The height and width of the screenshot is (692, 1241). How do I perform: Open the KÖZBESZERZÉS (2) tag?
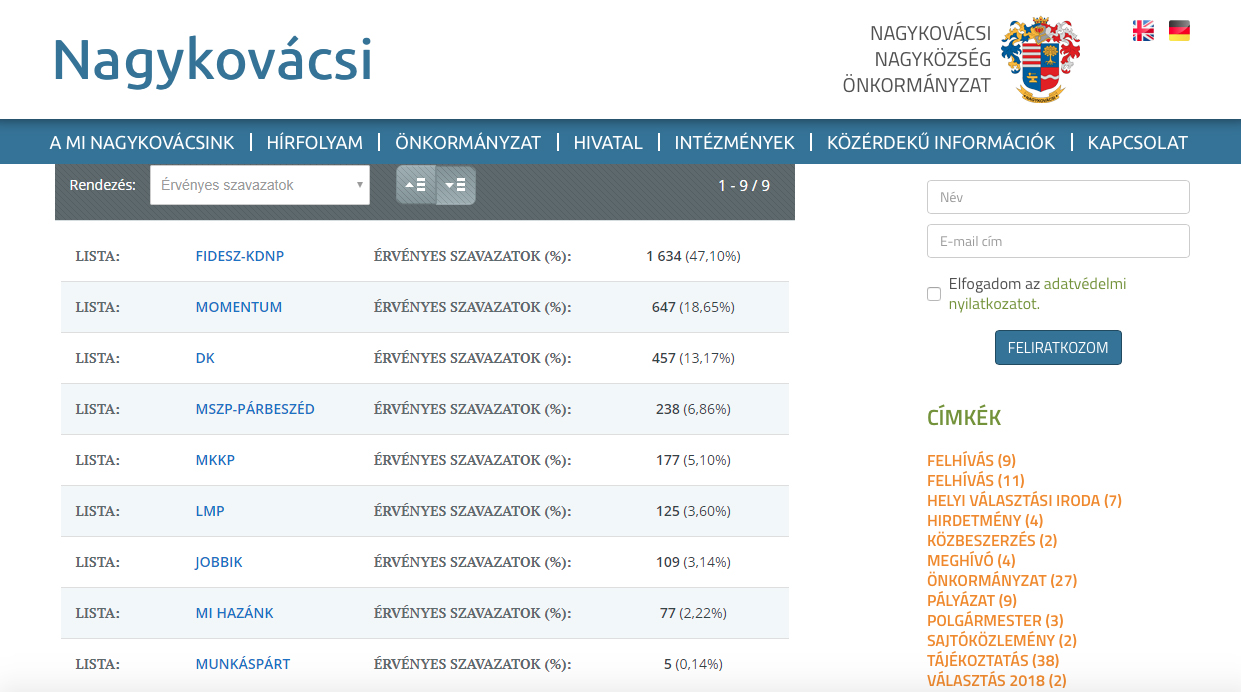[x=992, y=541]
